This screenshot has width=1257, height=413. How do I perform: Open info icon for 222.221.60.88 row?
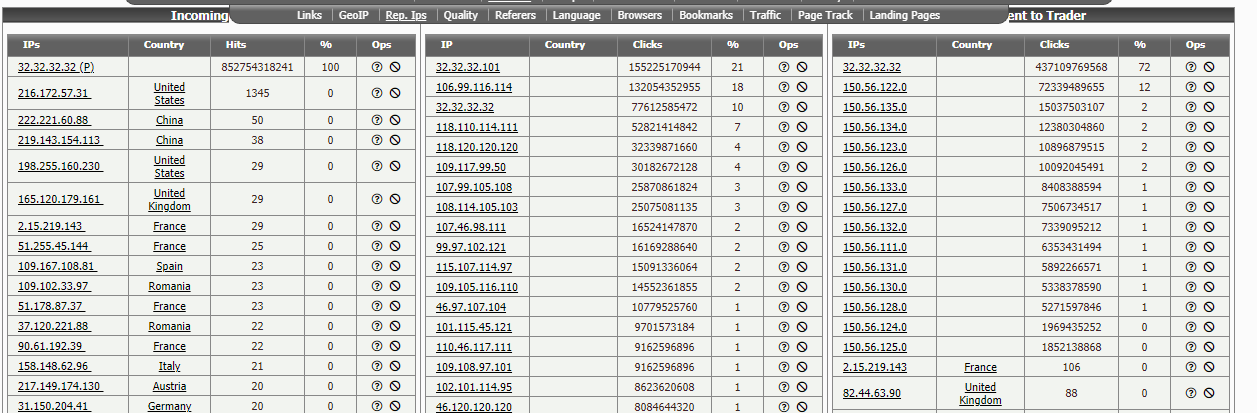click(x=377, y=120)
